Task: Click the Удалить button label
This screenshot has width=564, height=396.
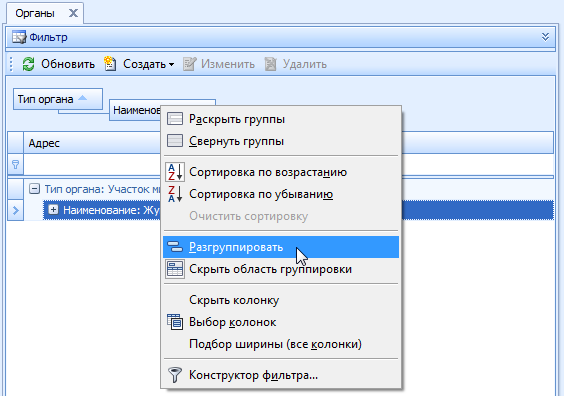Action: click(x=305, y=64)
